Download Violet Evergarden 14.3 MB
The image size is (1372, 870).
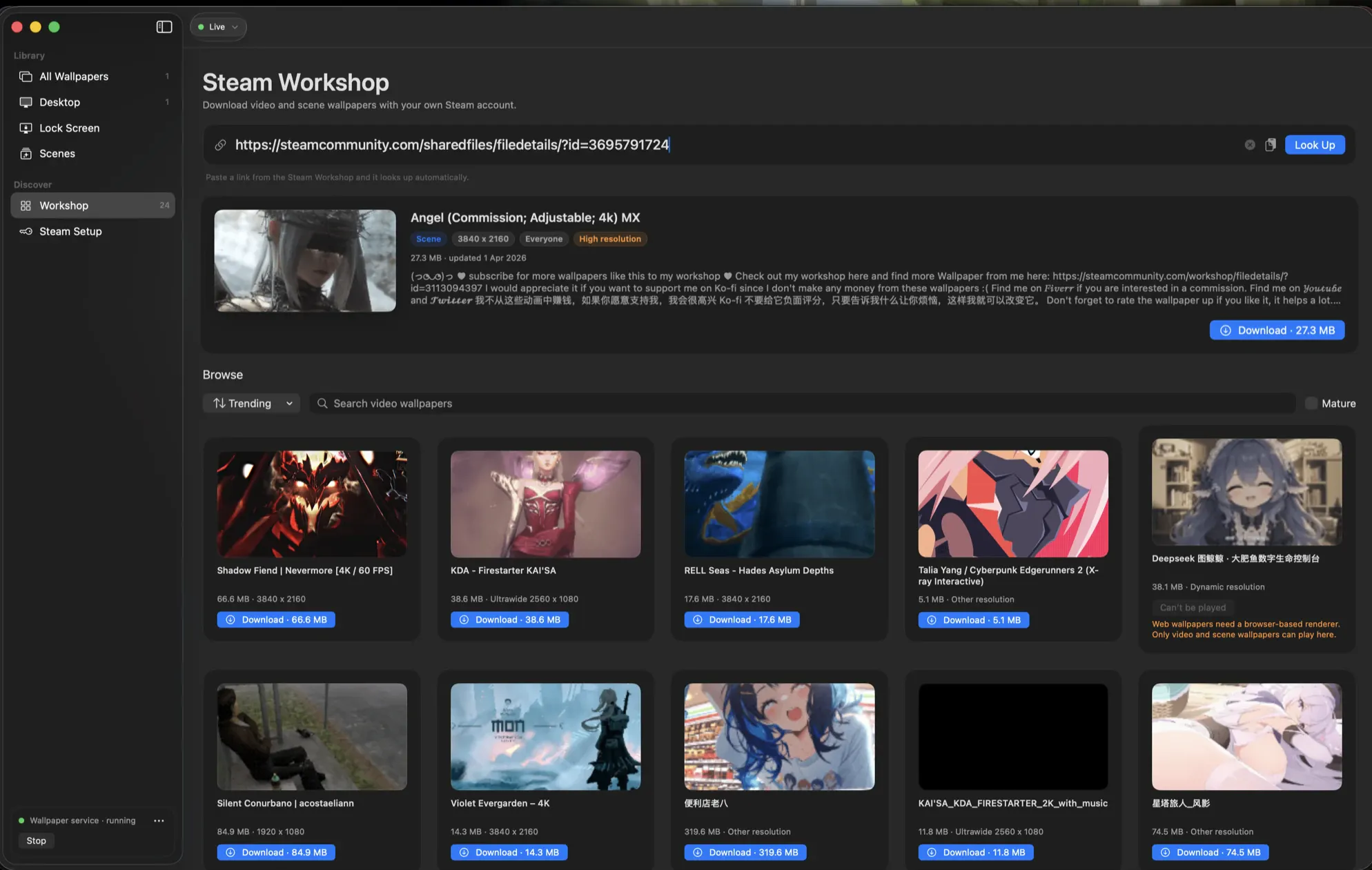[x=509, y=852]
